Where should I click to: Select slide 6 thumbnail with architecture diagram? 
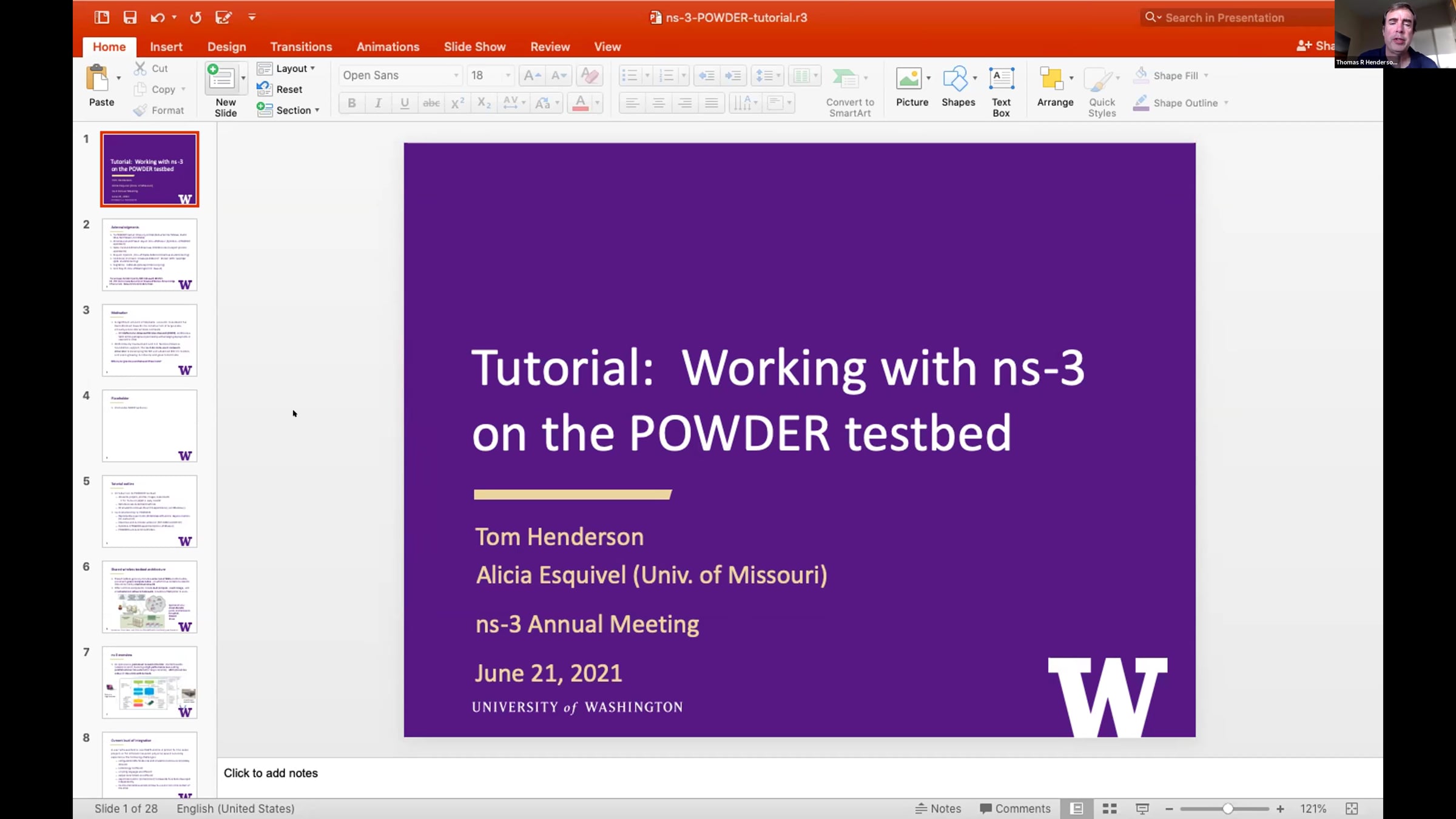(x=150, y=597)
